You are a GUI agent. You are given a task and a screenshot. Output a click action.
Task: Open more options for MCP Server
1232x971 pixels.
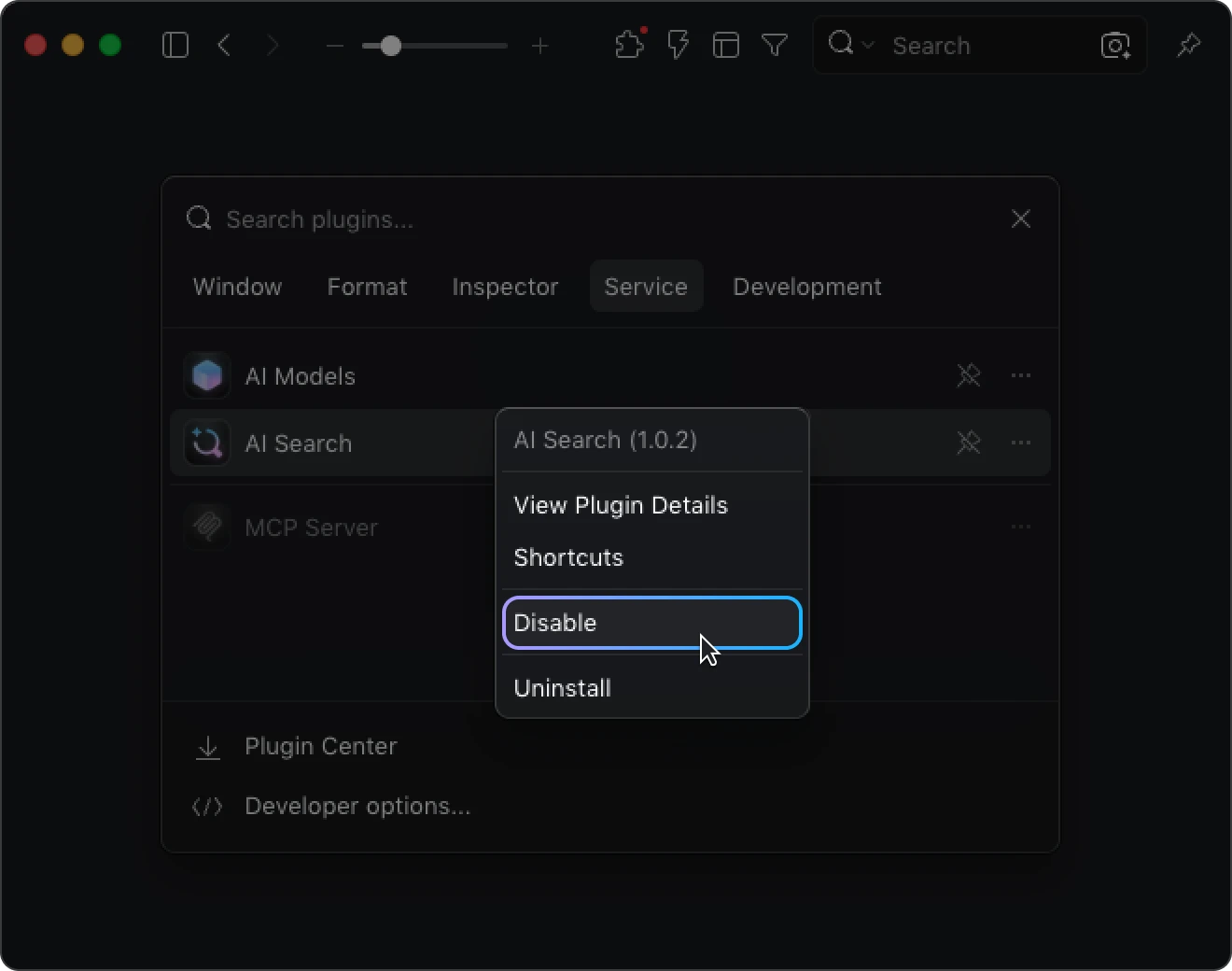(x=1021, y=527)
